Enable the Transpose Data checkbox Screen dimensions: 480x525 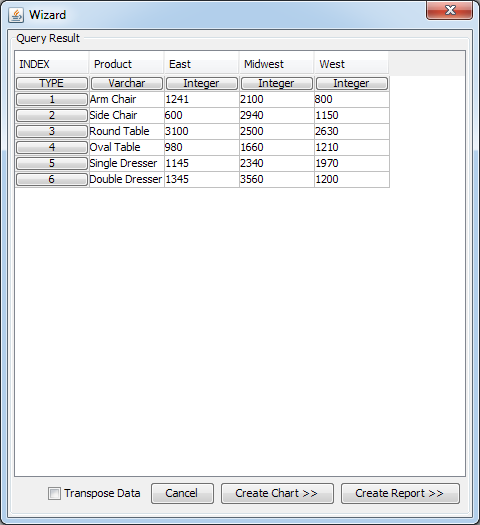point(54,494)
